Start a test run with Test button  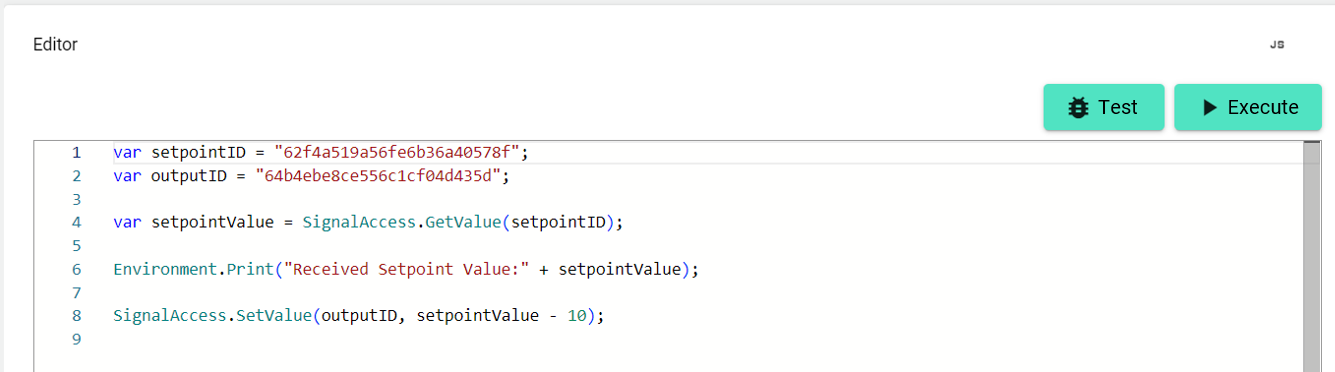(1104, 107)
